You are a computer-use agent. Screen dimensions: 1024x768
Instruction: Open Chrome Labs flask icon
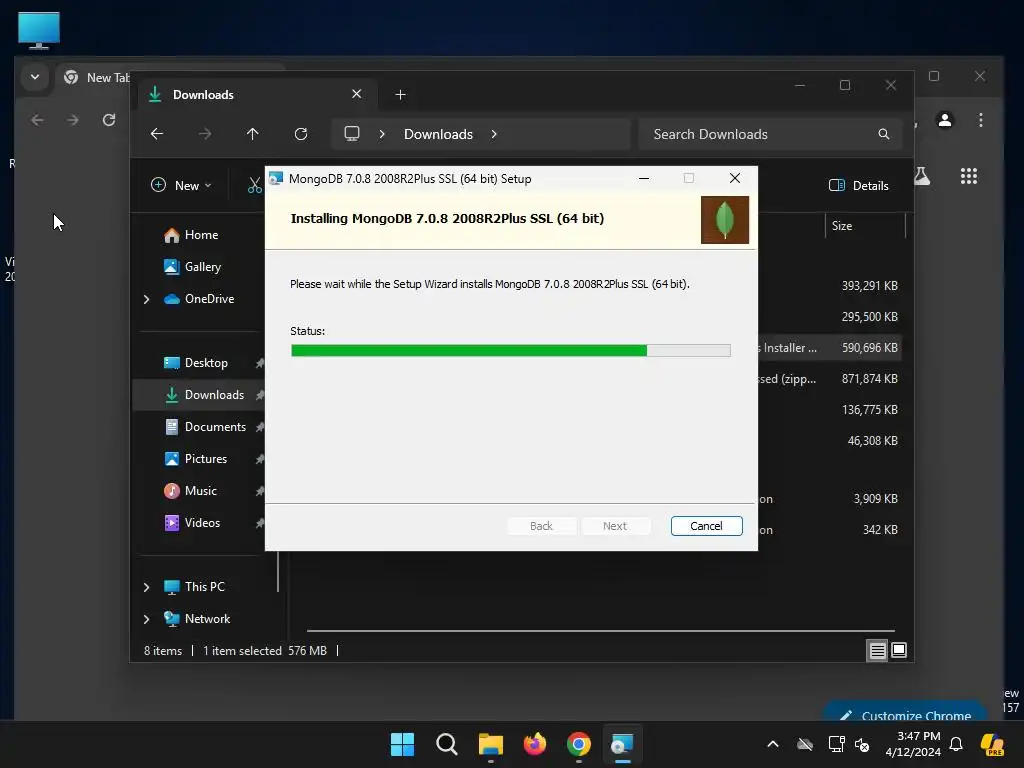click(922, 176)
